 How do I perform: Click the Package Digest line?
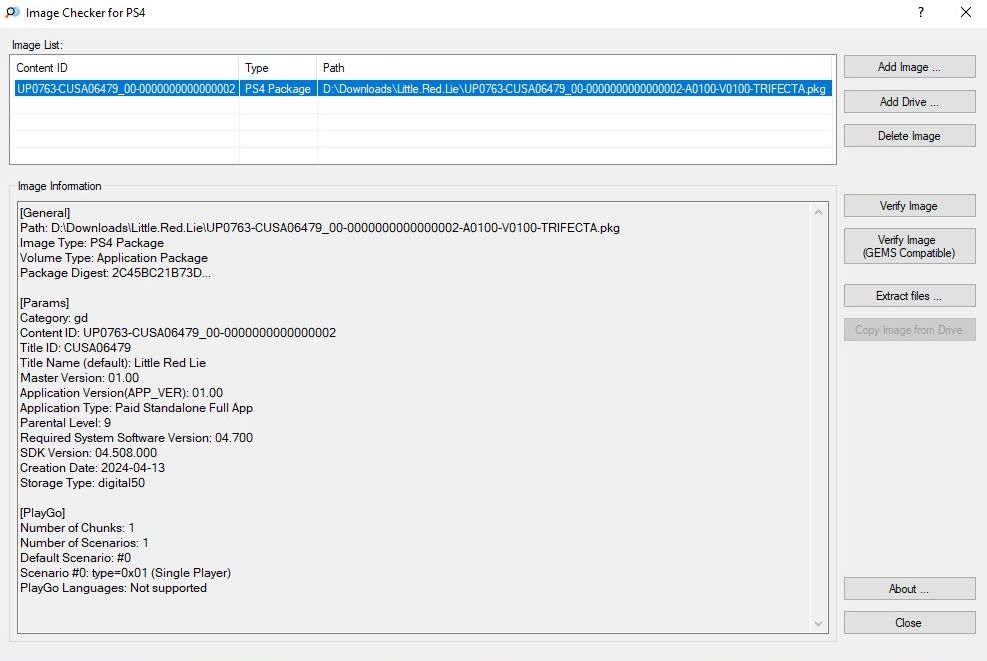(x=115, y=273)
